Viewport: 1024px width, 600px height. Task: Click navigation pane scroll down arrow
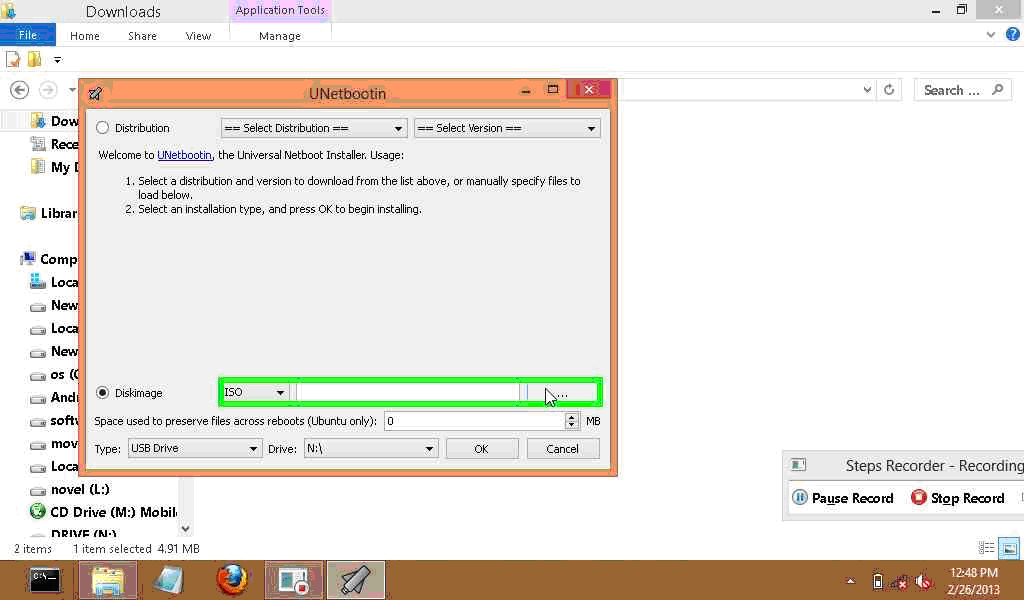coord(185,528)
